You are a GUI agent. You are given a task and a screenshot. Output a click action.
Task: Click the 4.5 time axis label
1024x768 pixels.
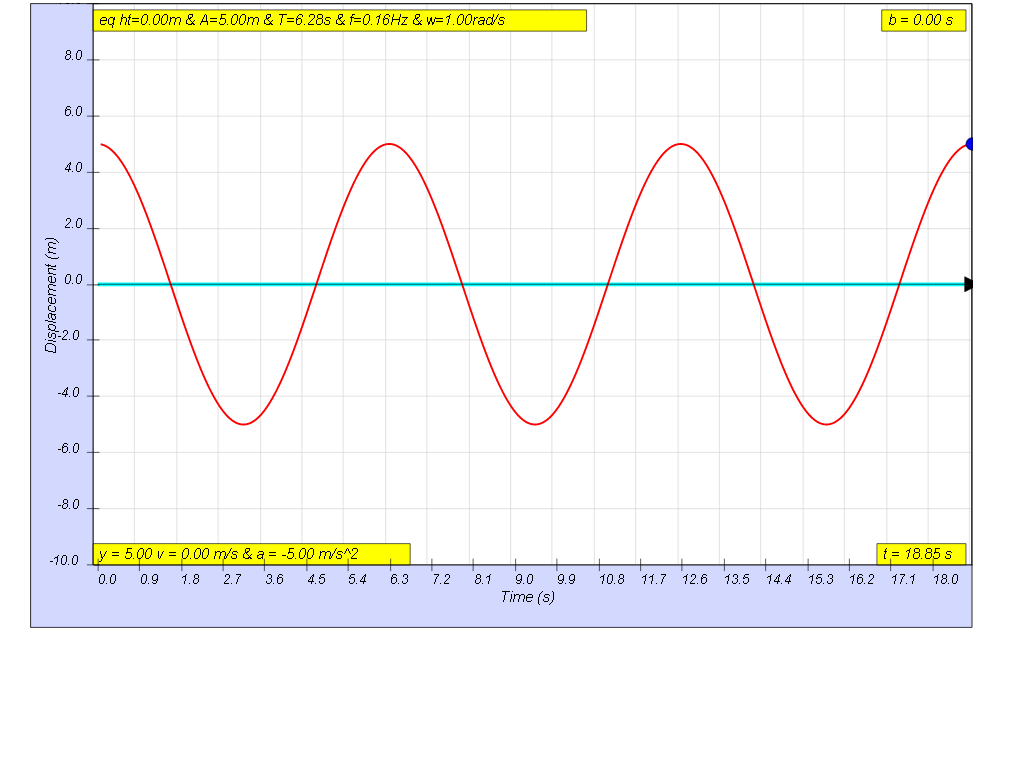[x=316, y=579]
